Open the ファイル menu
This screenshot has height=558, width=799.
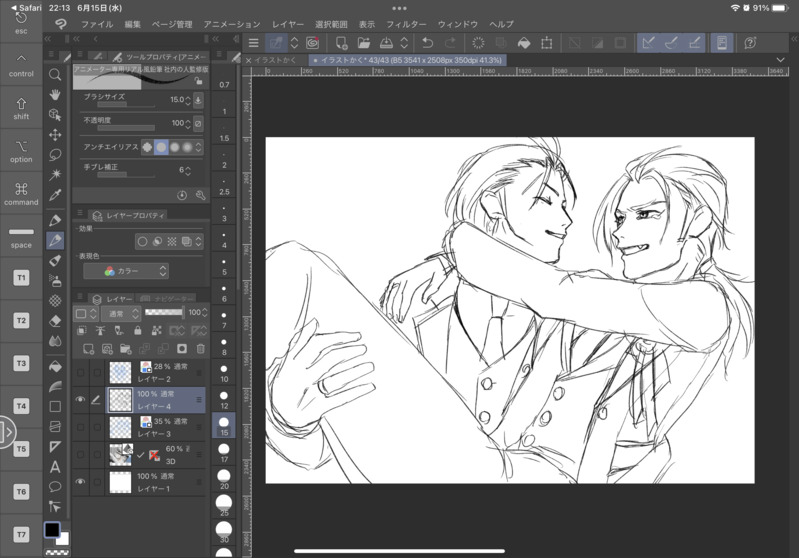point(97,24)
